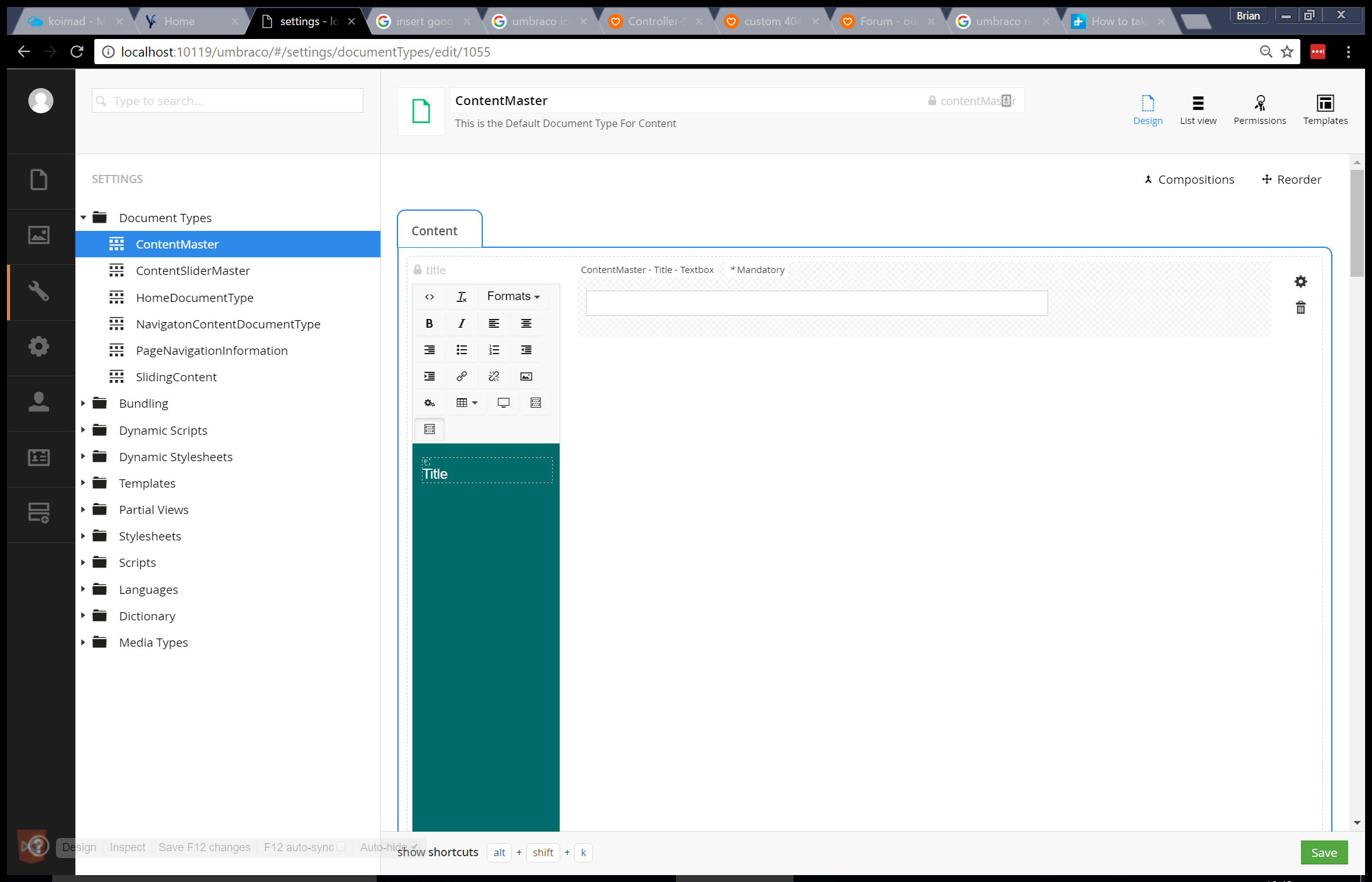The width and height of the screenshot is (1372, 882).
Task: Click the property settings gear icon
Action: click(x=1300, y=281)
